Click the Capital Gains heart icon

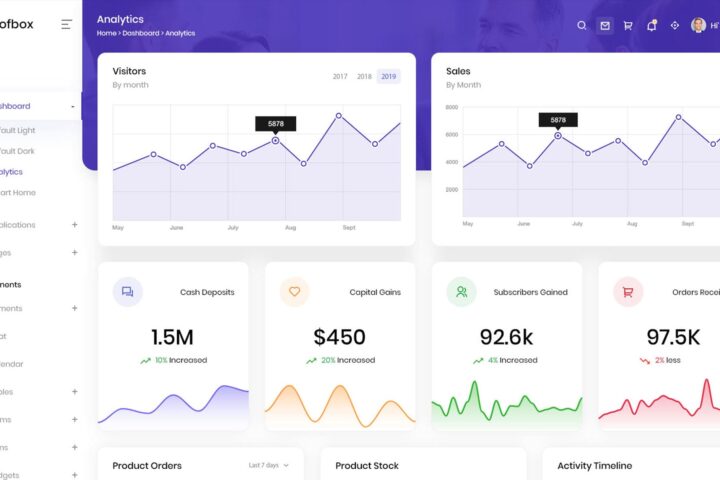pos(294,292)
